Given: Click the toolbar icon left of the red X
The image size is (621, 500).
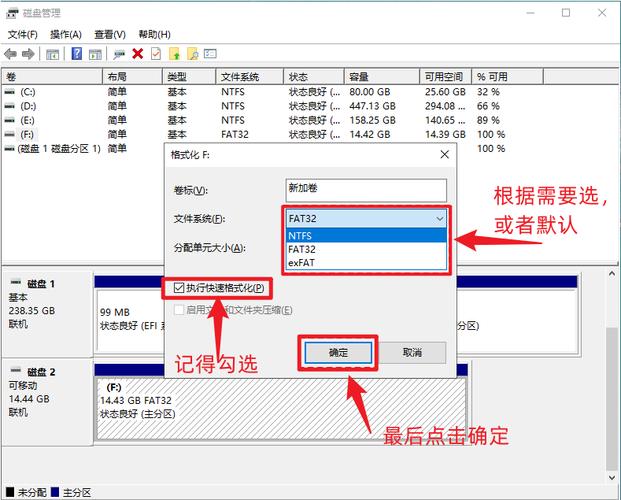Looking at the screenshot, I should (118, 54).
